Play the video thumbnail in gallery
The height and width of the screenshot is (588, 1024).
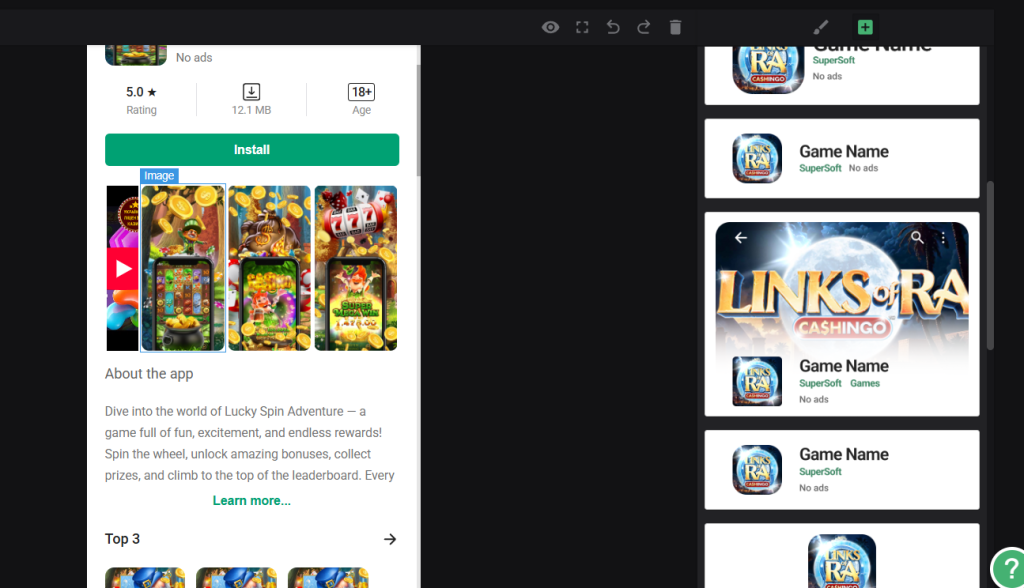click(122, 268)
